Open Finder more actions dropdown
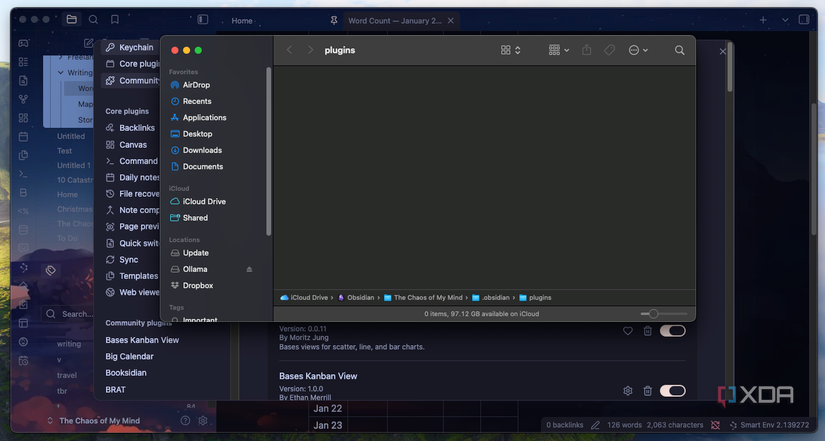 click(638, 50)
